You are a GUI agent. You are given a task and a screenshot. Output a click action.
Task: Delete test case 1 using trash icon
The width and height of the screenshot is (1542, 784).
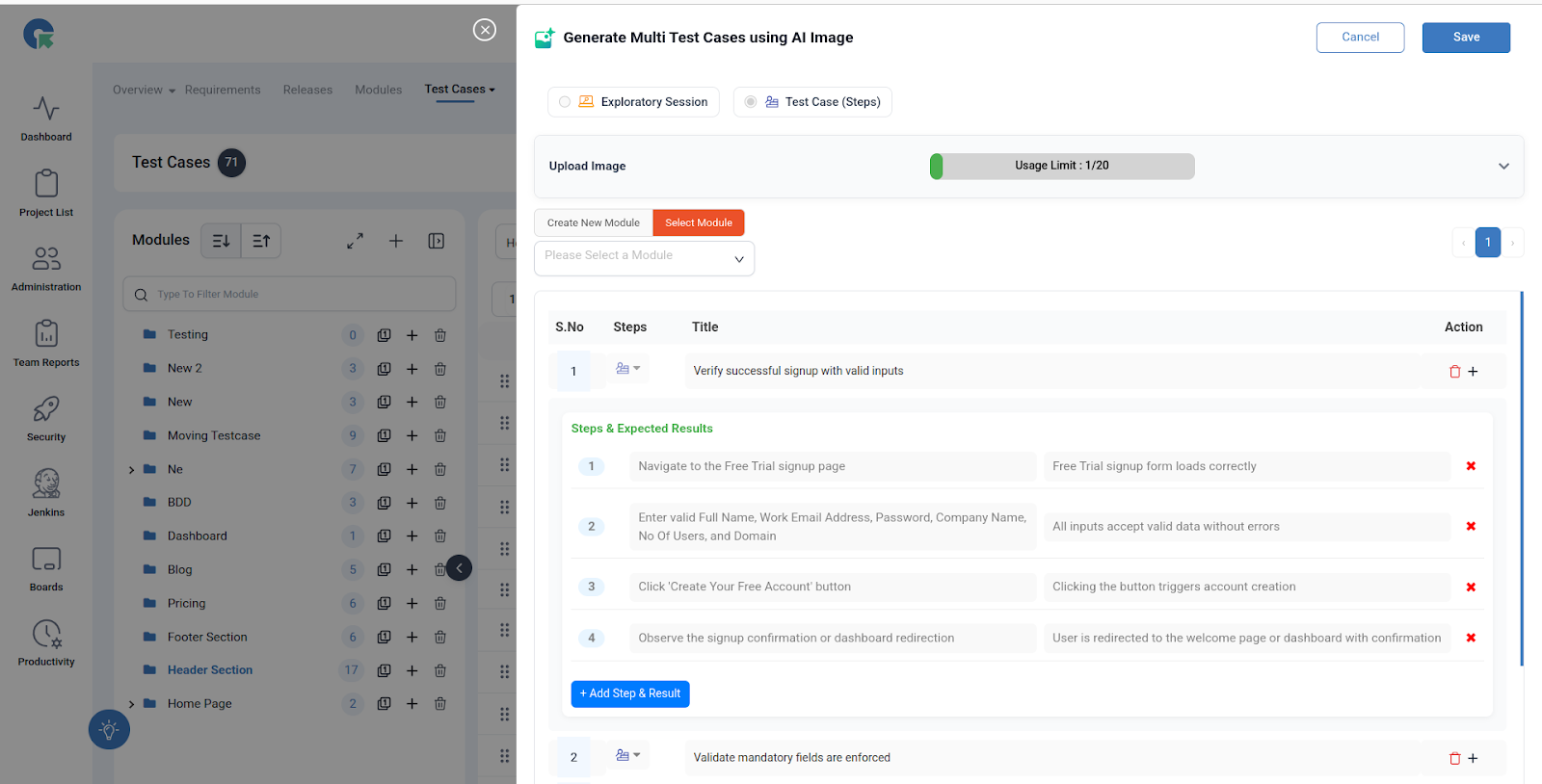[1454, 372]
